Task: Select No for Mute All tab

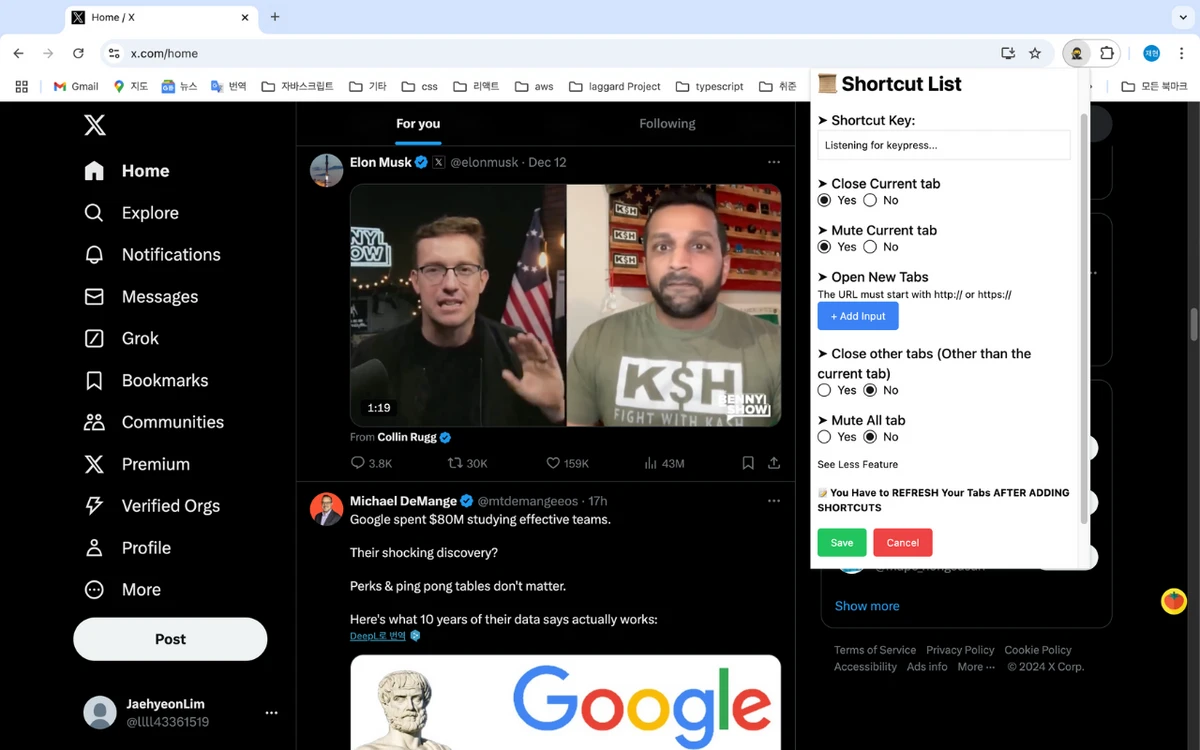Action: click(870, 437)
